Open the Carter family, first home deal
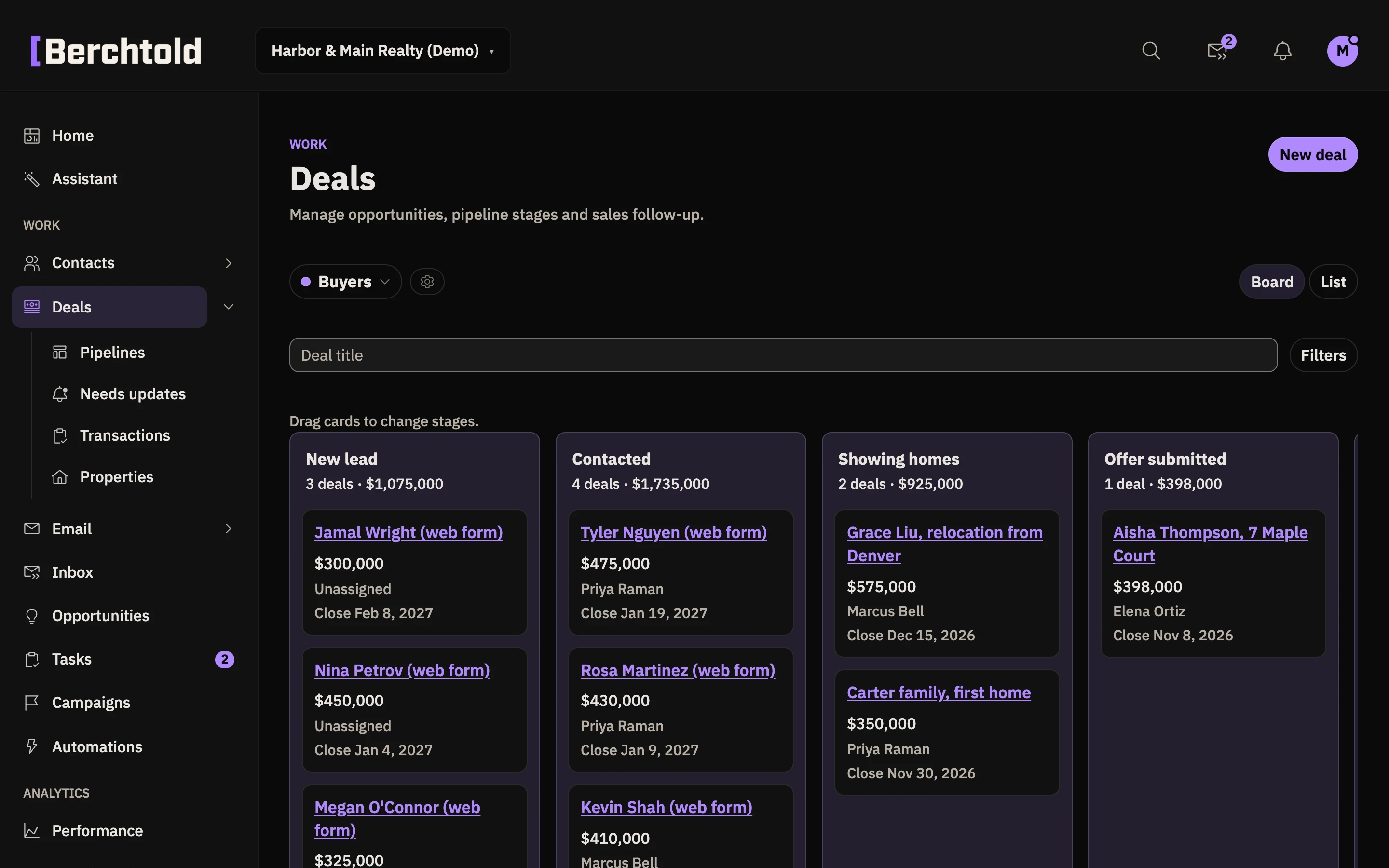This screenshot has width=1389, height=868. (x=939, y=693)
